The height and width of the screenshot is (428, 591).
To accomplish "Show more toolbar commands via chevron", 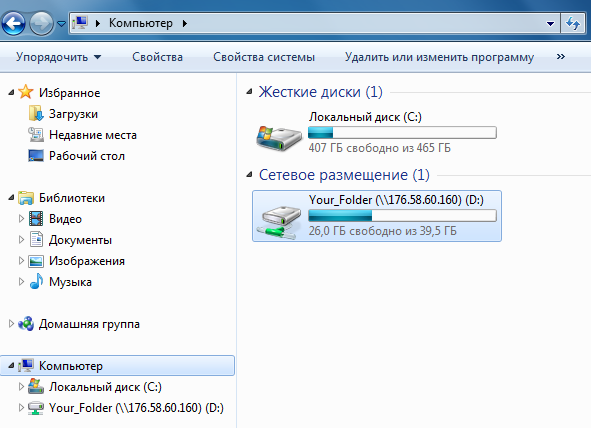I will click(561, 57).
